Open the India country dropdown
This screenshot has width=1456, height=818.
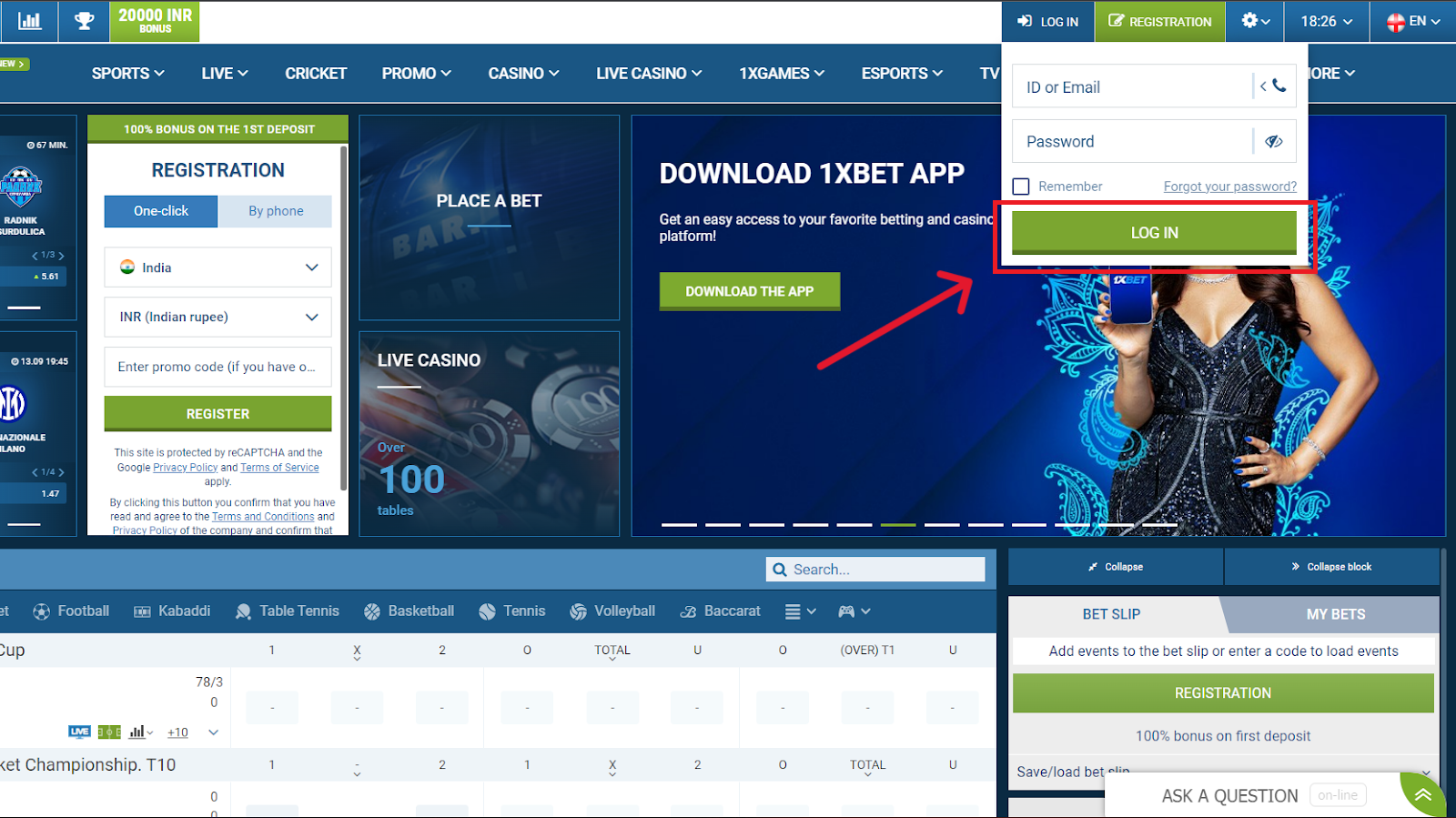pyautogui.click(x=217, y=268)
